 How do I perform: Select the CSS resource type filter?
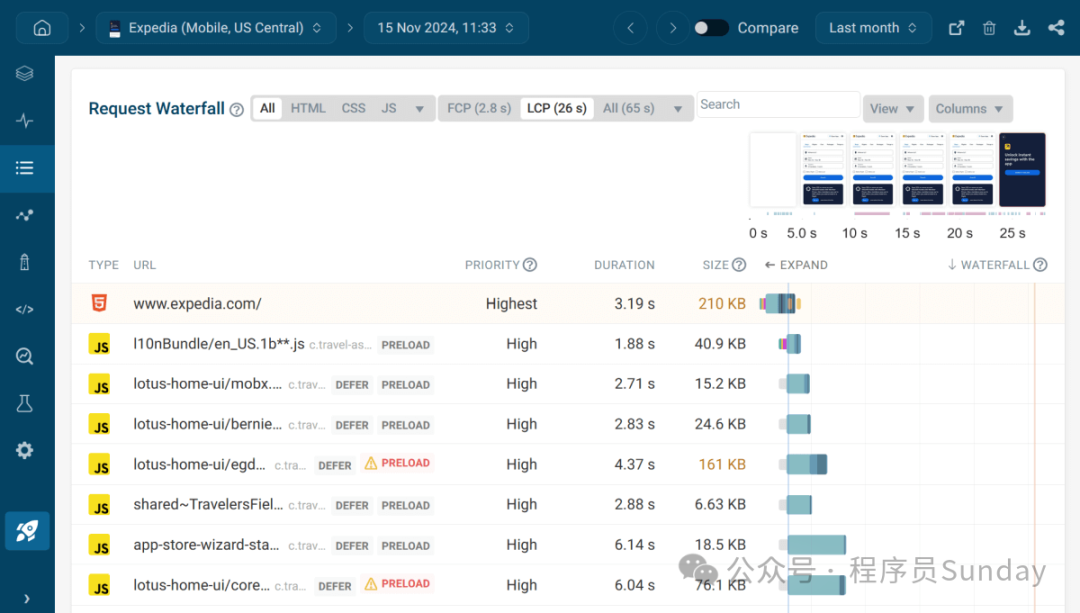353,108
